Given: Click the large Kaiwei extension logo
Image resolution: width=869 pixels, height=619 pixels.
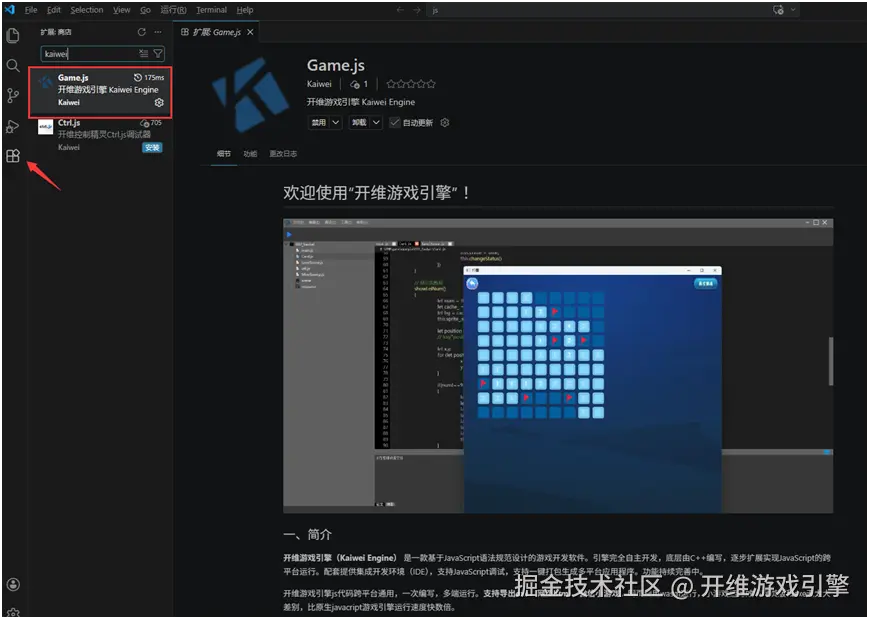Looking at the screenshot, I should (x=249, y=95).
